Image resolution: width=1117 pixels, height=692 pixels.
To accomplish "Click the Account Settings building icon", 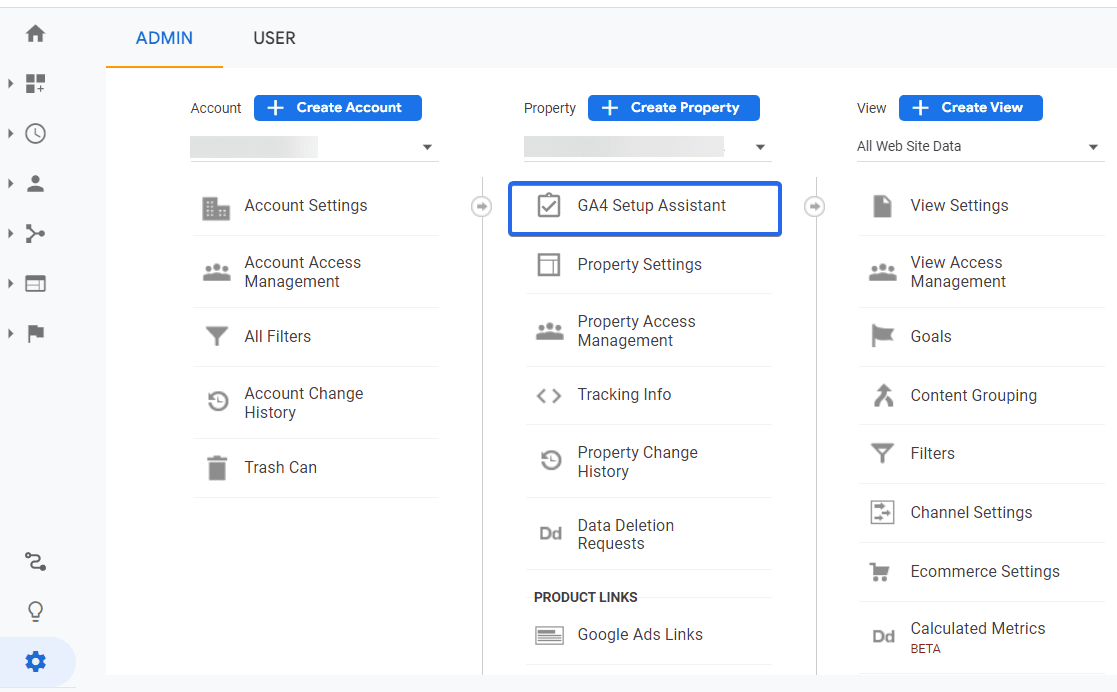I will click(216, 209).
